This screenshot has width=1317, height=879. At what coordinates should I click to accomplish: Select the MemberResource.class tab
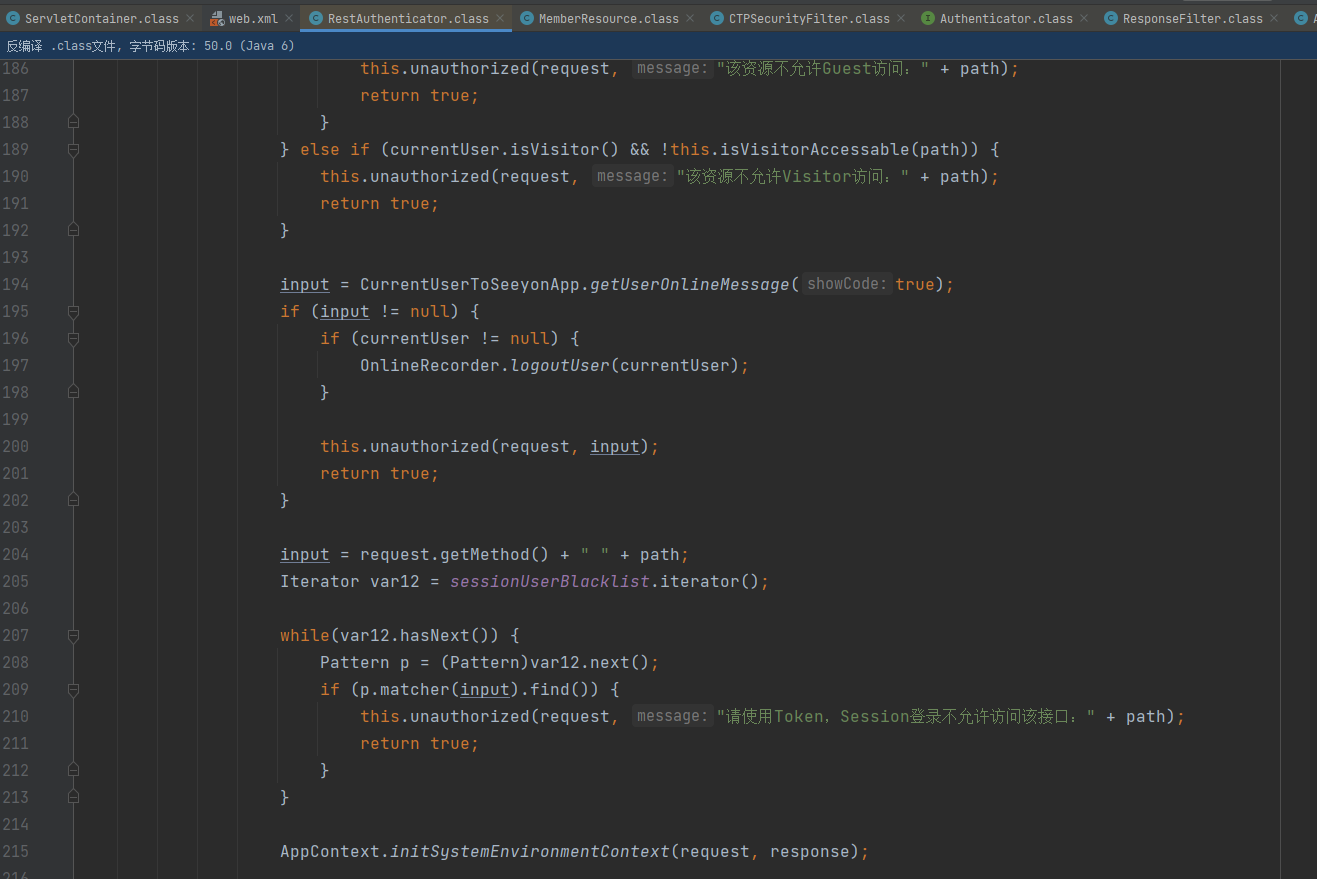click(608, 18)
